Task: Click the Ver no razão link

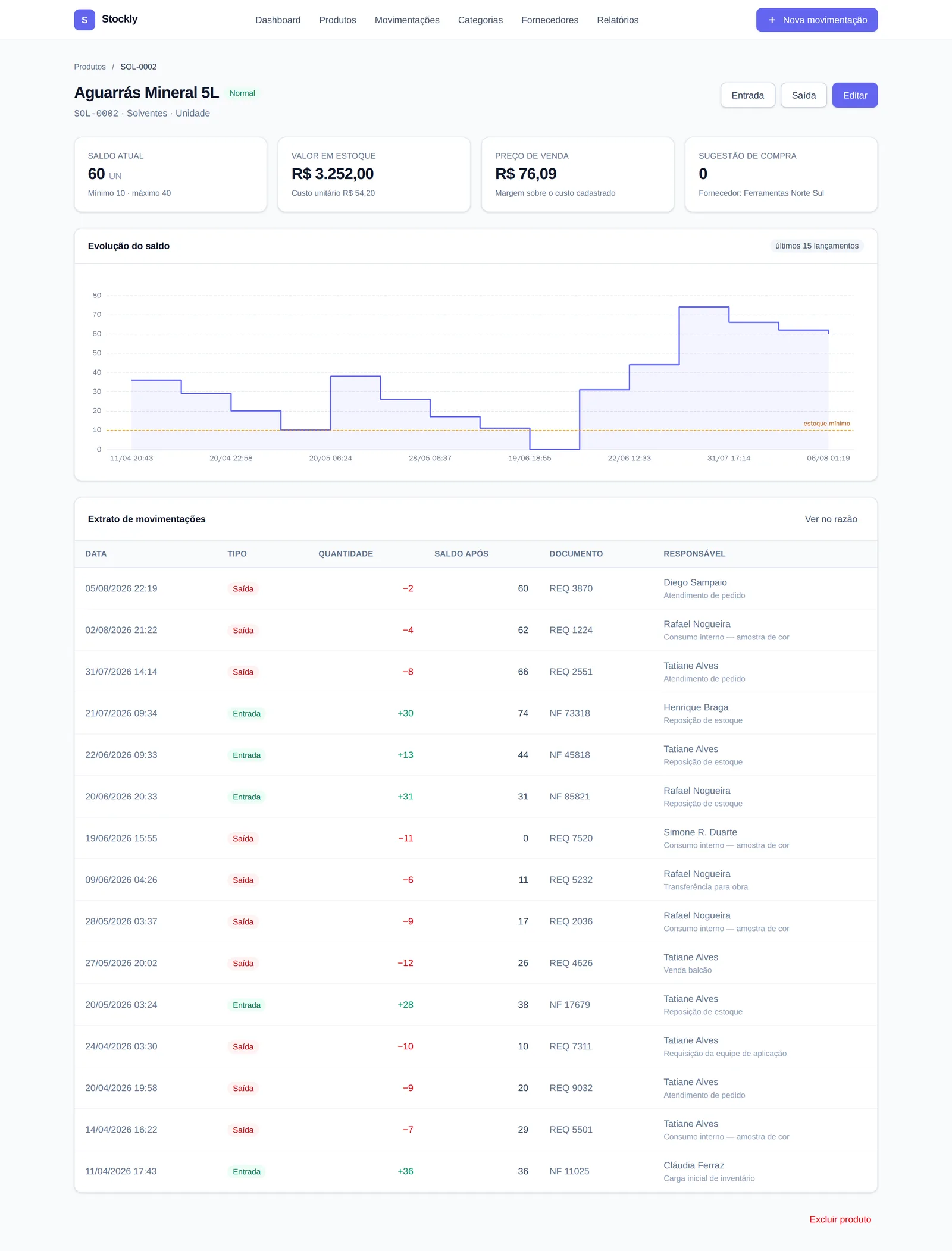Action: coord(831,519)
